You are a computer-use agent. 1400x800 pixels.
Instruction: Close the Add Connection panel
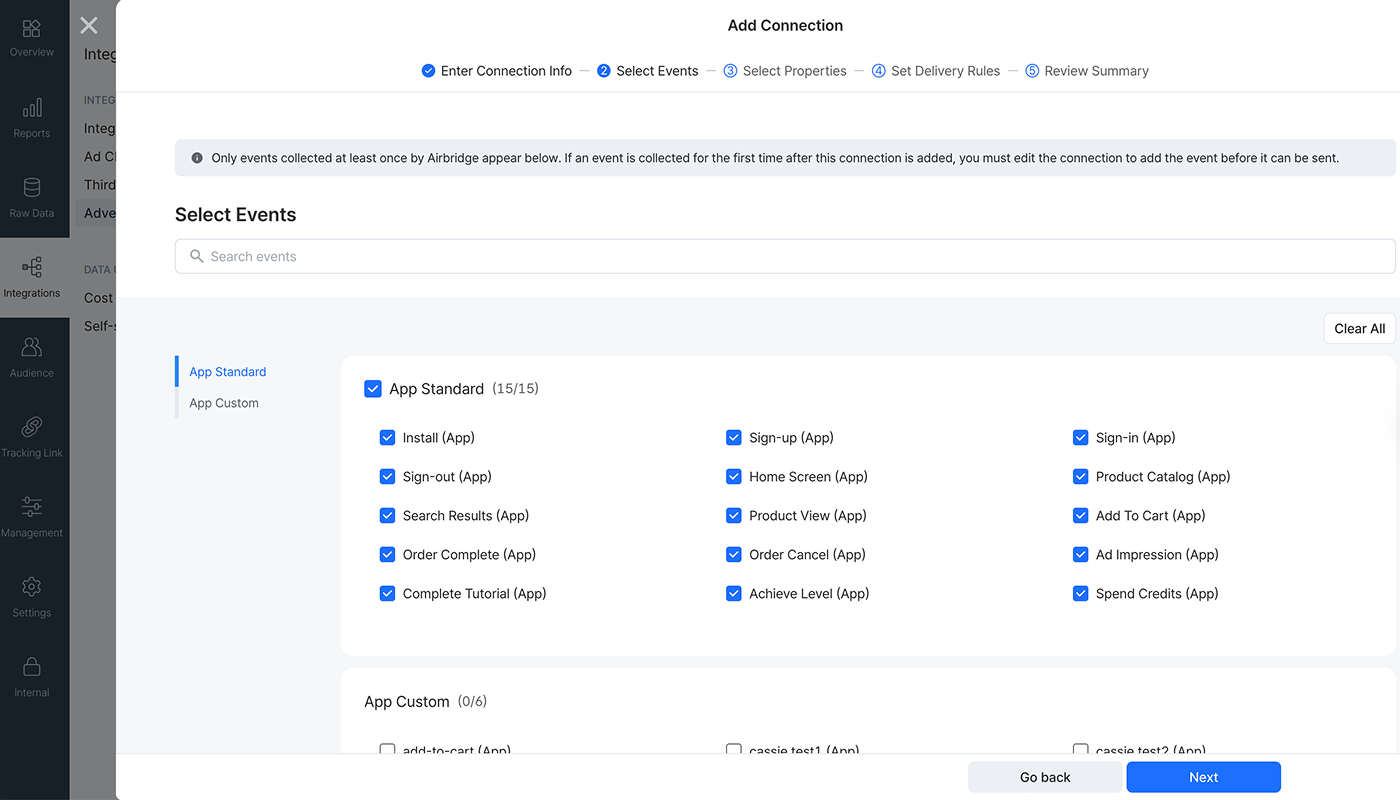(x=89, y=26)
